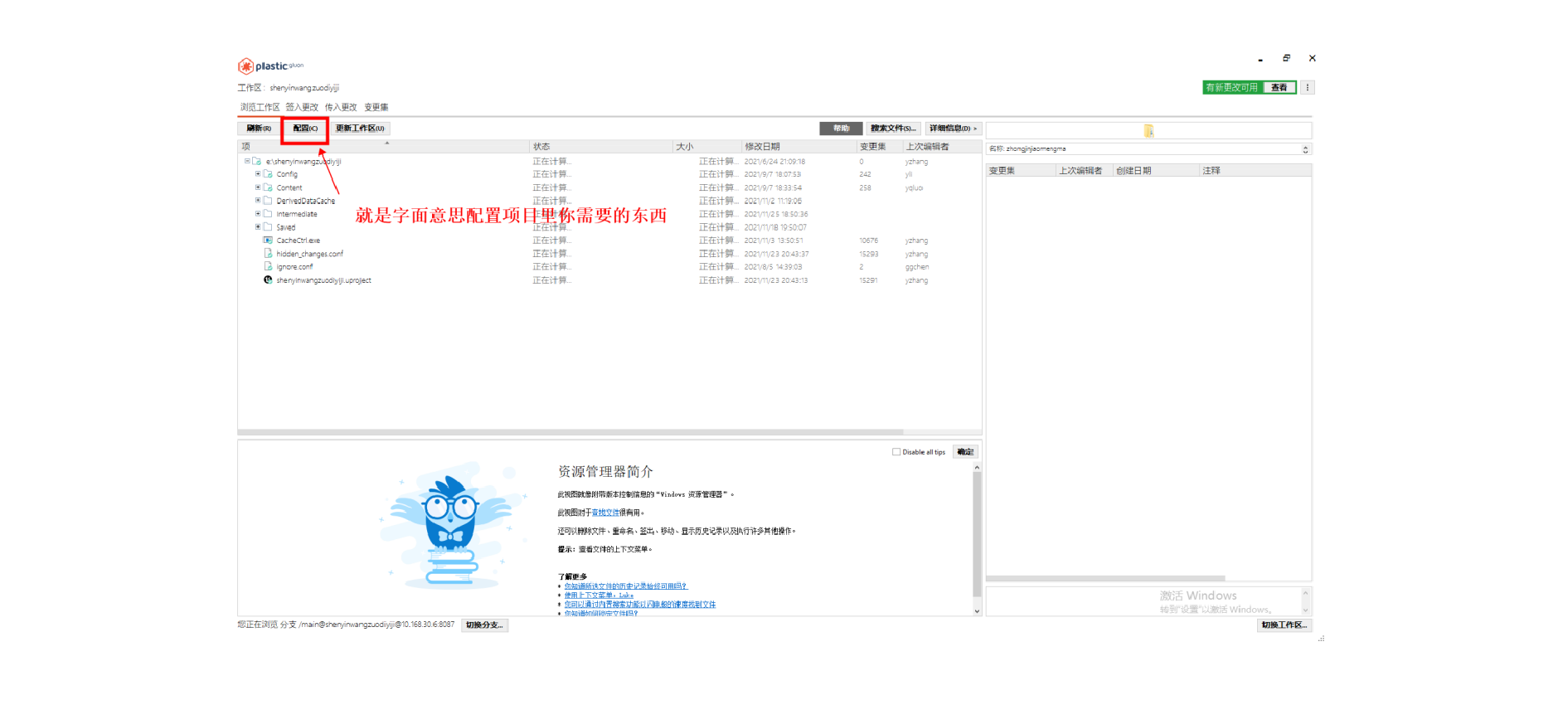Click the yellow folder icon in details panel
Viewport: 1568px width, 705px height.
click(x=1148, y=130)
